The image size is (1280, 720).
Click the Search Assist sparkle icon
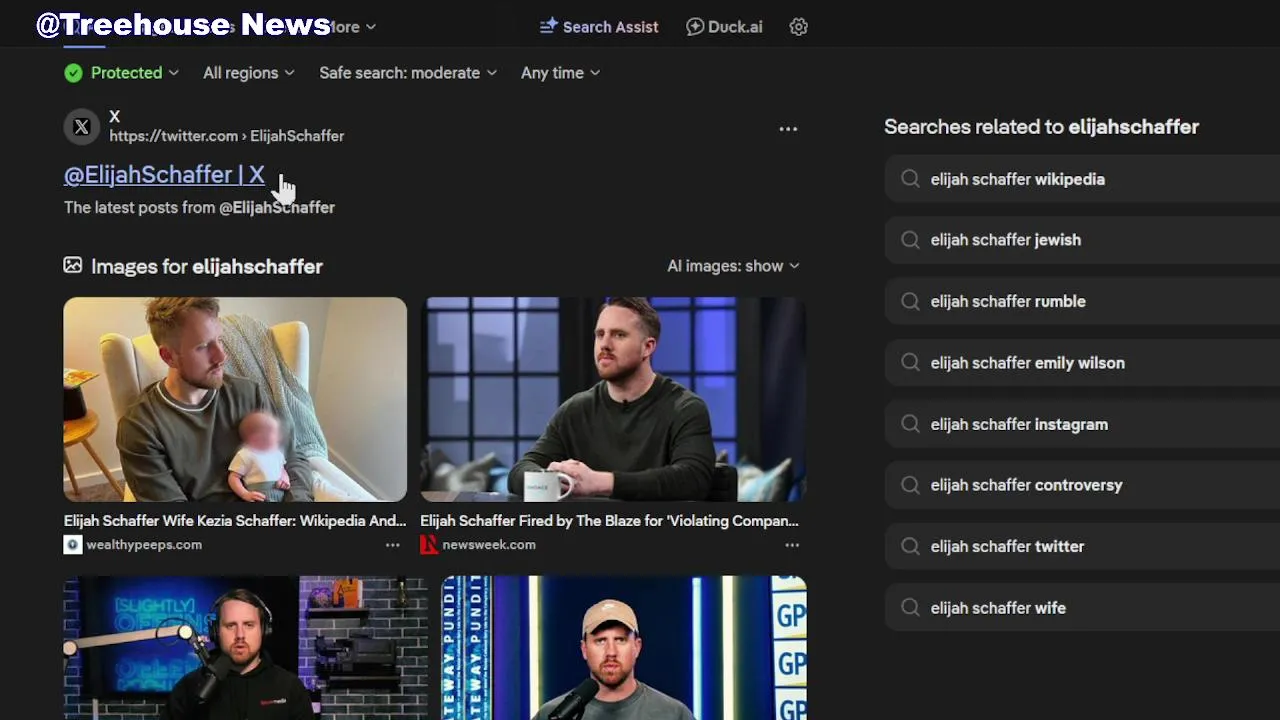coord(548,27)
